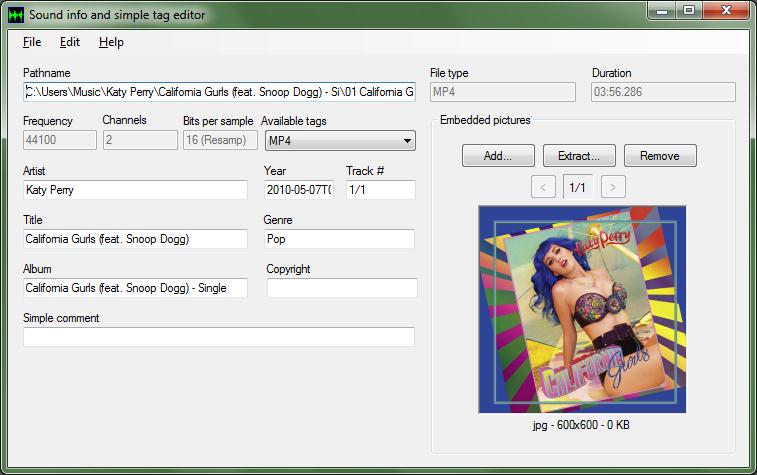Click the Add... picture button
The width and height of the screenshot is (757, 475).
click(498, 156)
